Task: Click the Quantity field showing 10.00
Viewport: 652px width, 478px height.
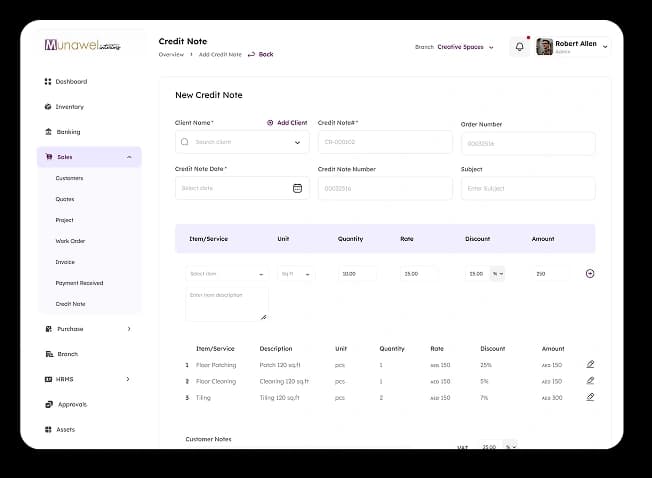Action: click(x=357, y=274)
